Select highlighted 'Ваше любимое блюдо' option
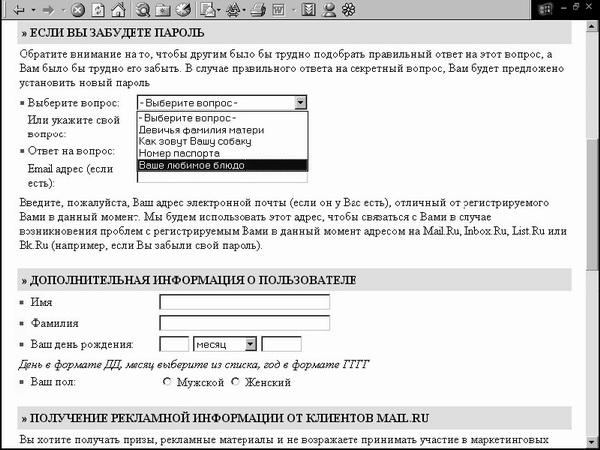Image resolution: width=600 pixels, height=450 pixels. 222,165
